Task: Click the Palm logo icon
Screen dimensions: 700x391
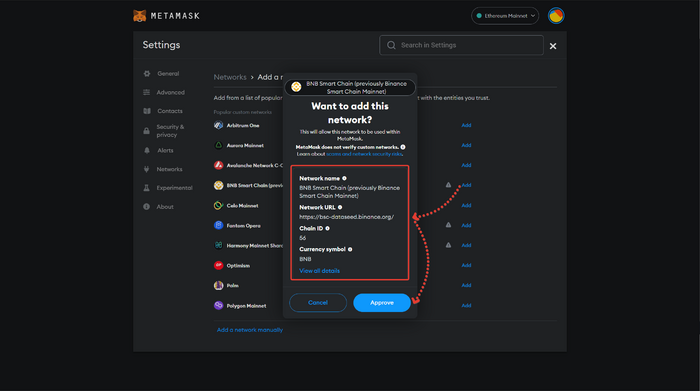Action: pos(218,285)
